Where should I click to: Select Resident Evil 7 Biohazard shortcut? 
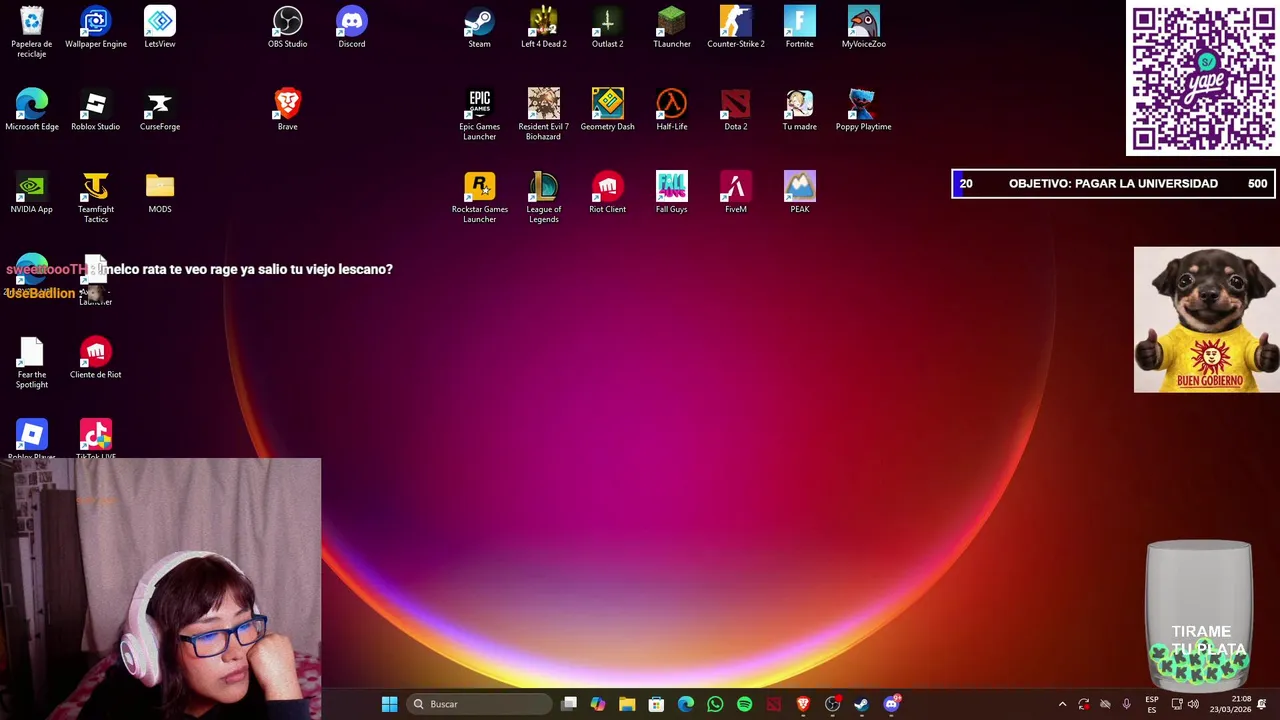(x=544, y=115)
